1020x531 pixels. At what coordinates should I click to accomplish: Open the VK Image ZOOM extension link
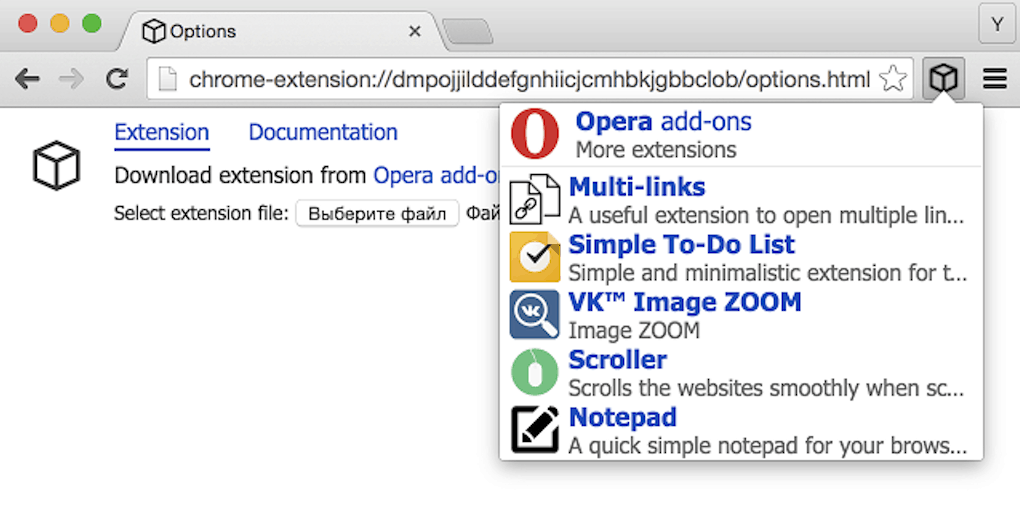(685, 303)
